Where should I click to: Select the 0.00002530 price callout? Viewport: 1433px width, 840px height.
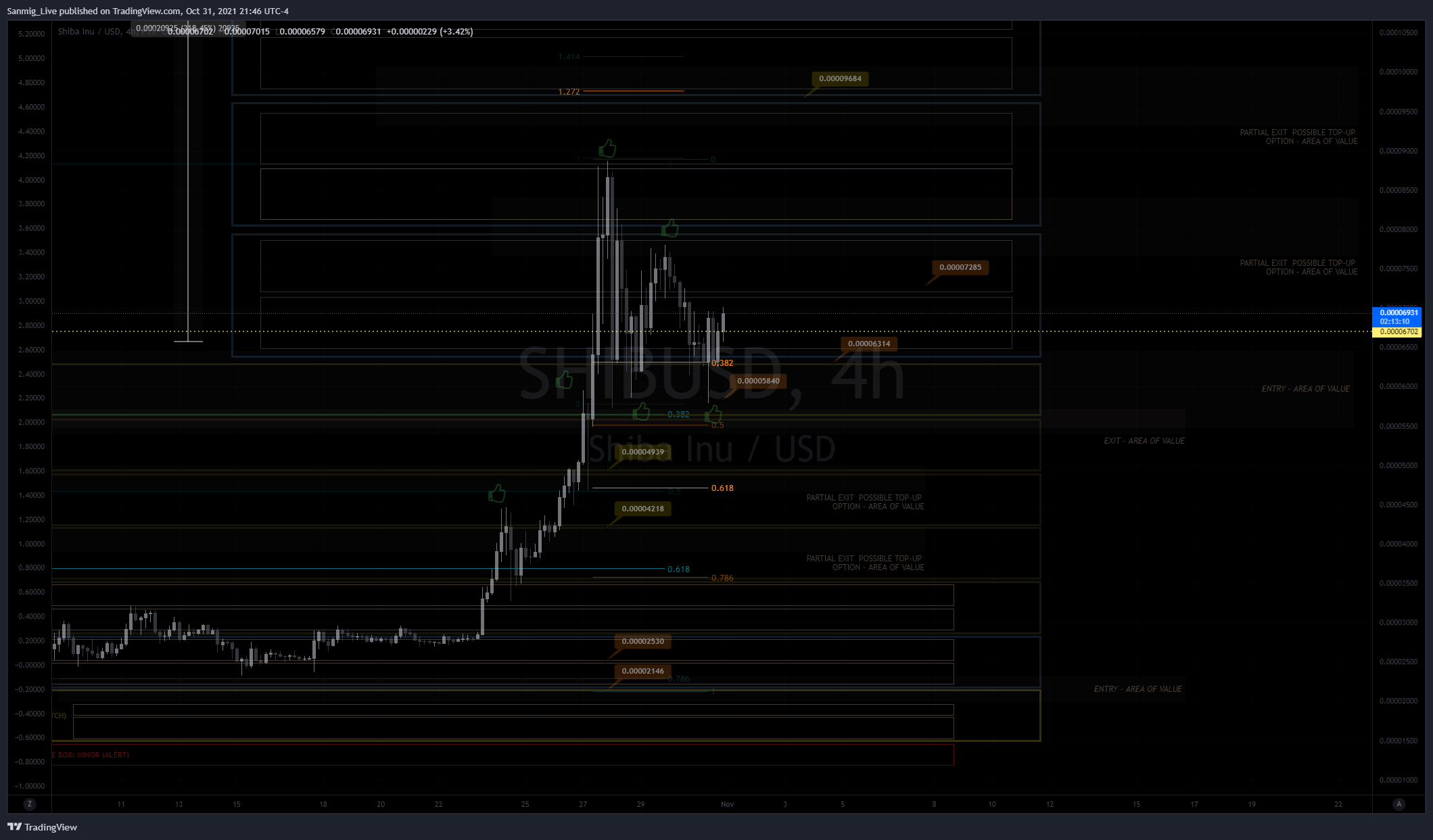pos(642,641)
